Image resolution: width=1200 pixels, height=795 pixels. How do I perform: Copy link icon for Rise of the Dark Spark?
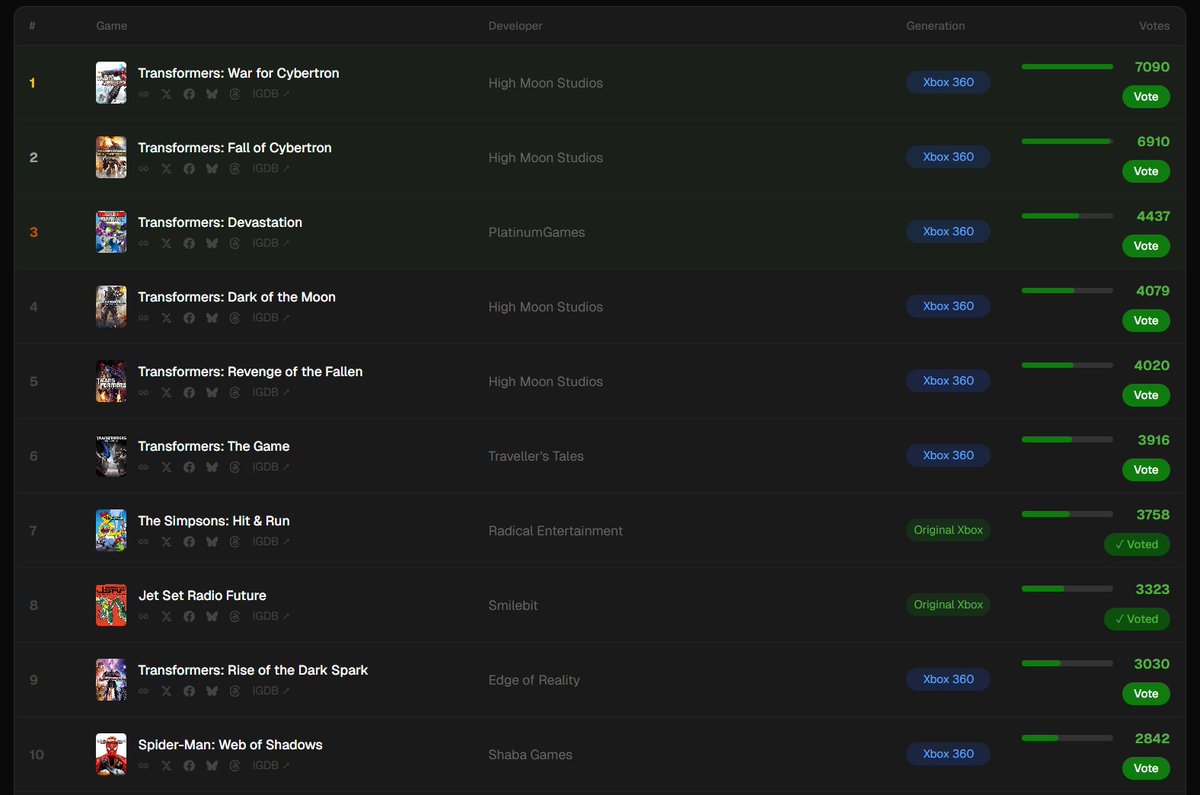[x=143, y=691]
